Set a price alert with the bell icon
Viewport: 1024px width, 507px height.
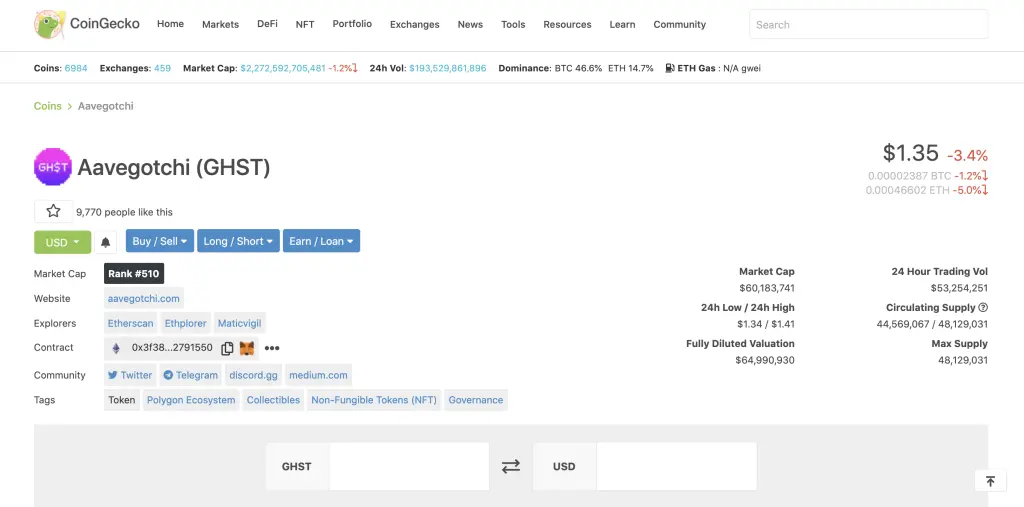[x=105, y=242]
